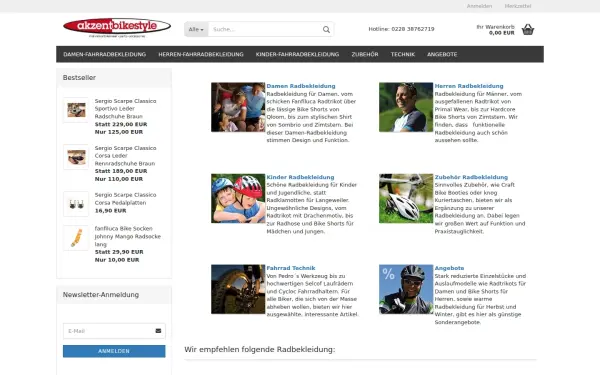This screenshot has height=375, width=600.
Task: Open the Fahrrad Technik heading link
Action: [291, 268]
